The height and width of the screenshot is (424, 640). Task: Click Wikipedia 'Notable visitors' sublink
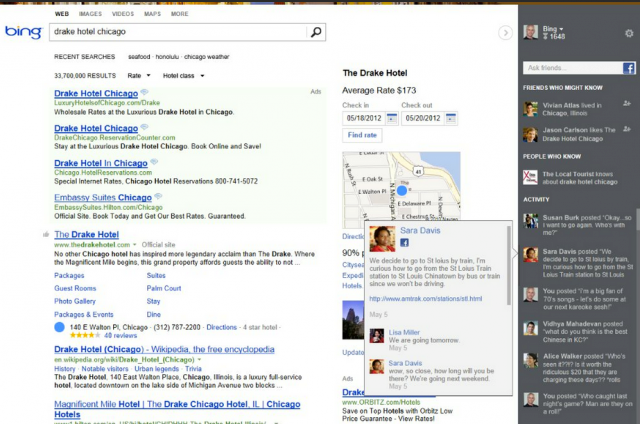[x=105, y=369]
